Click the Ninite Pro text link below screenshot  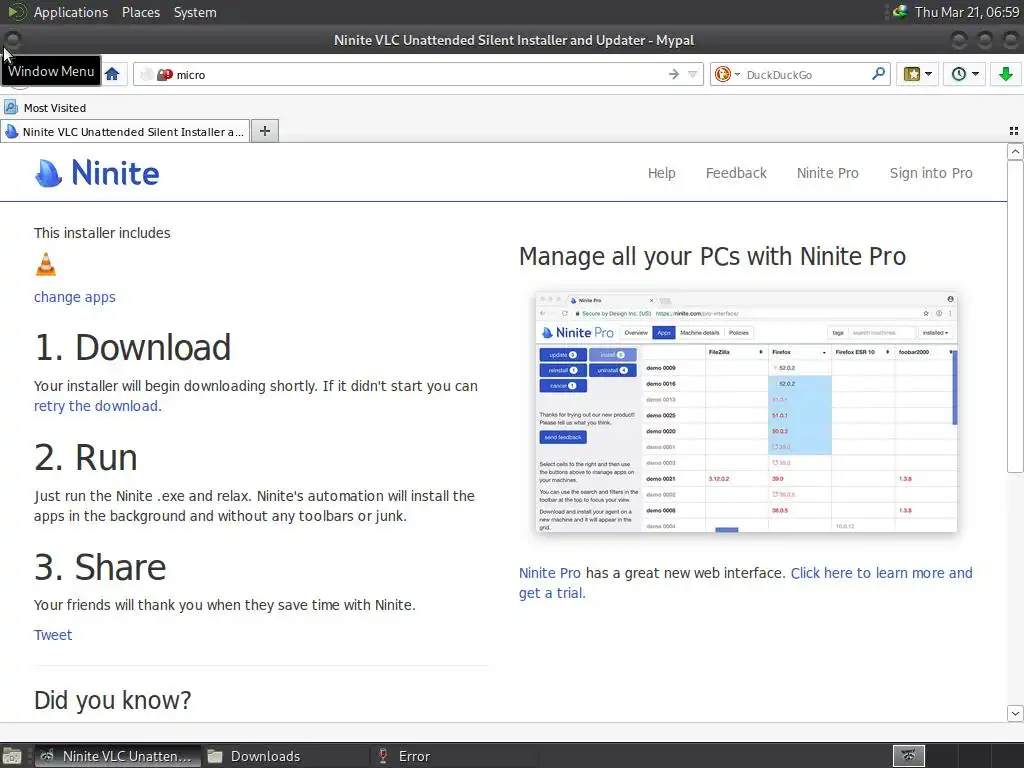(549, 573)
